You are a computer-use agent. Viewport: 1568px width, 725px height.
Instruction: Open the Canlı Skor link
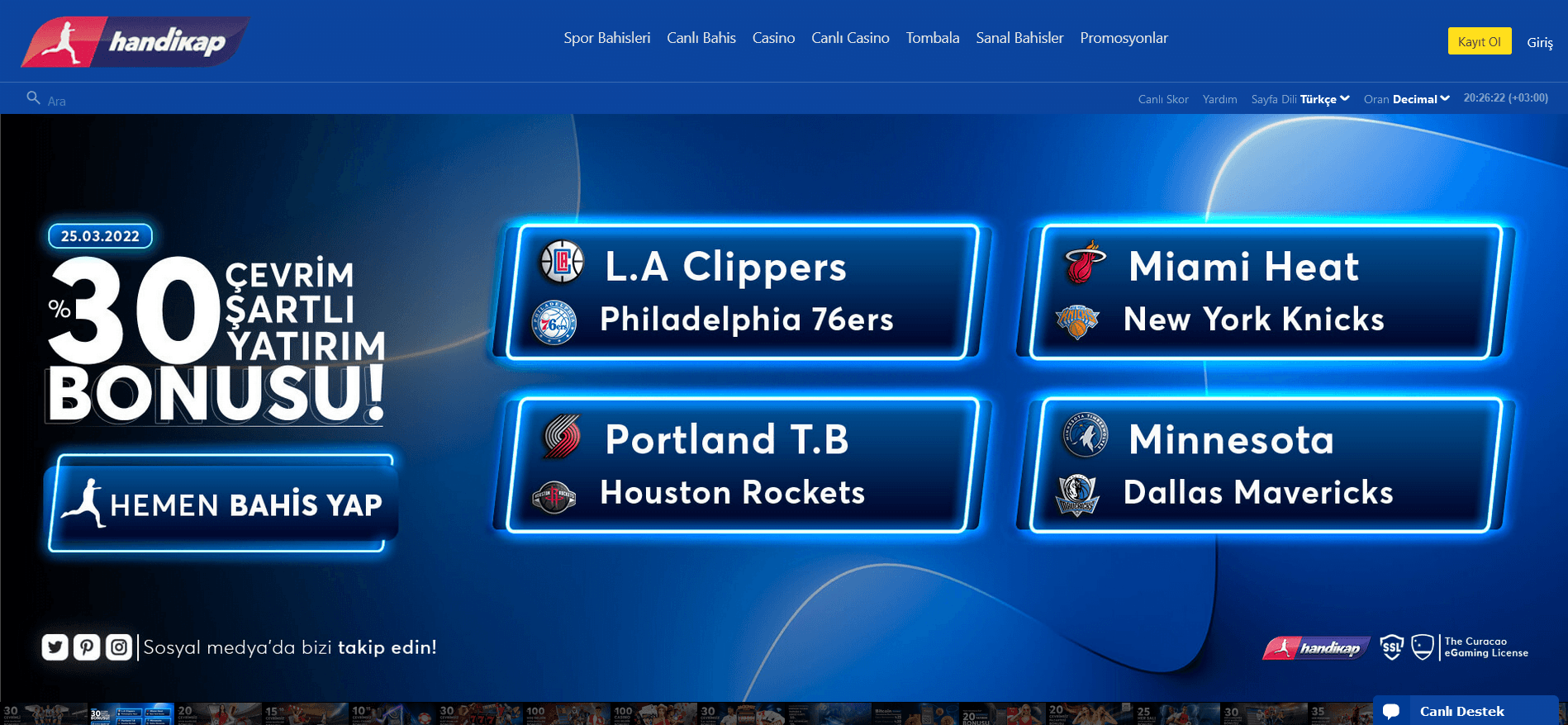point(1163,99)
